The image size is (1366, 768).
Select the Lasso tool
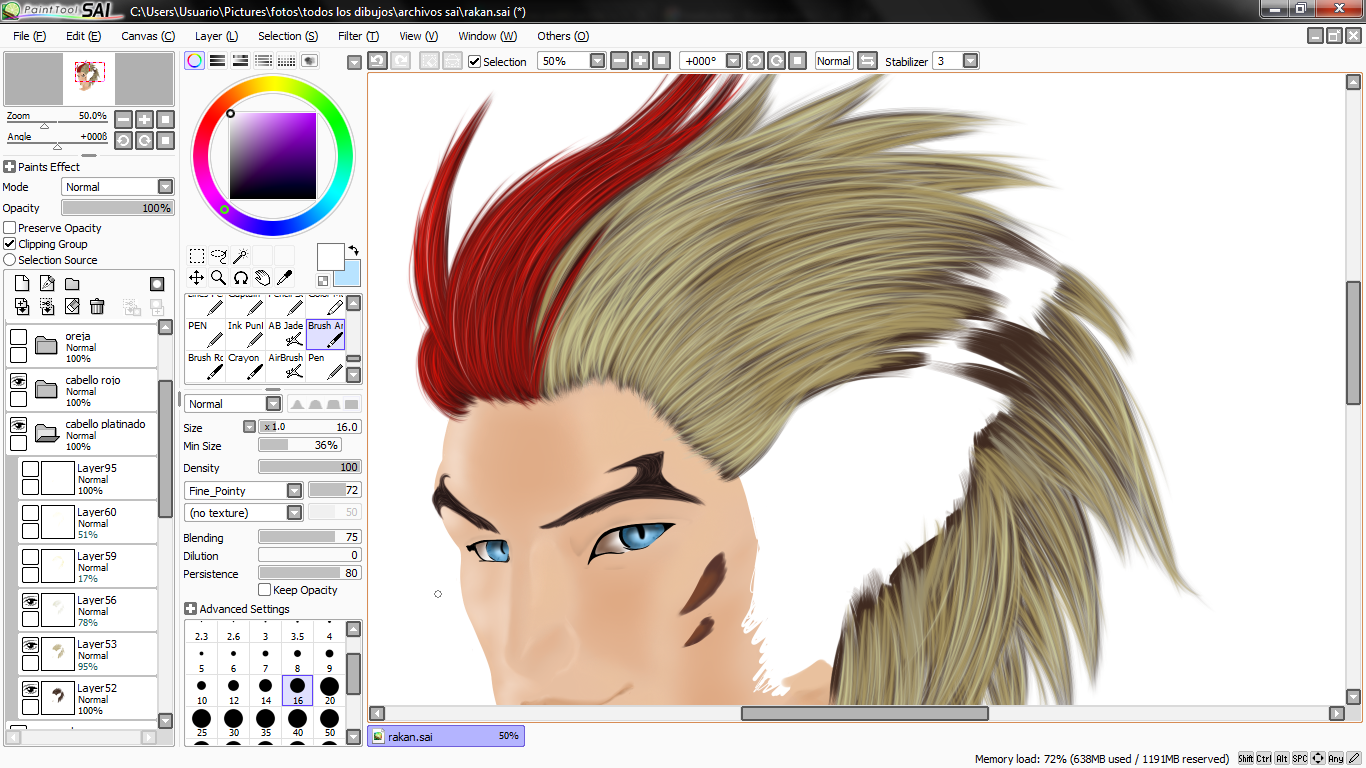[218, 256]
